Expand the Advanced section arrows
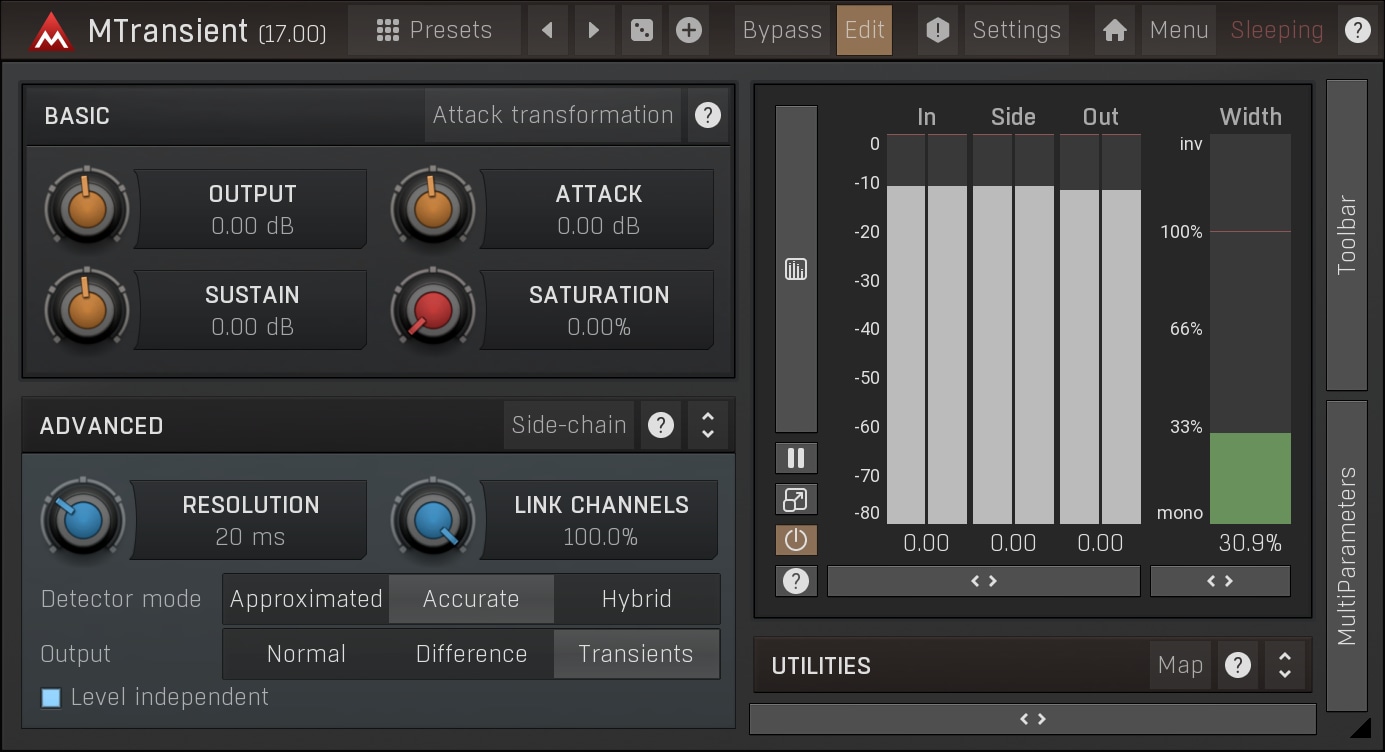The width and height of the screenshot is (1385, 752). pos(708,425)
